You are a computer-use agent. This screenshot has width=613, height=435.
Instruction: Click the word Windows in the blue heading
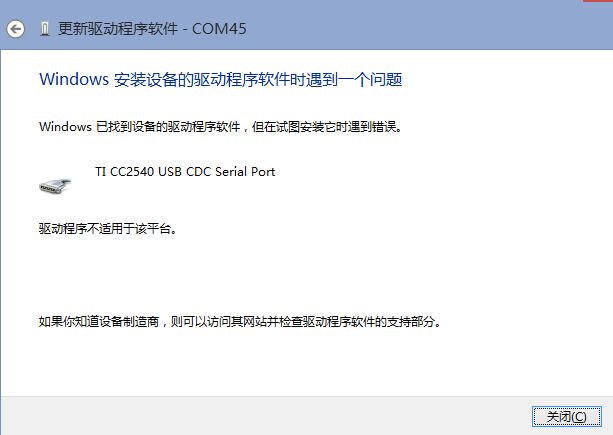point(74,79)
